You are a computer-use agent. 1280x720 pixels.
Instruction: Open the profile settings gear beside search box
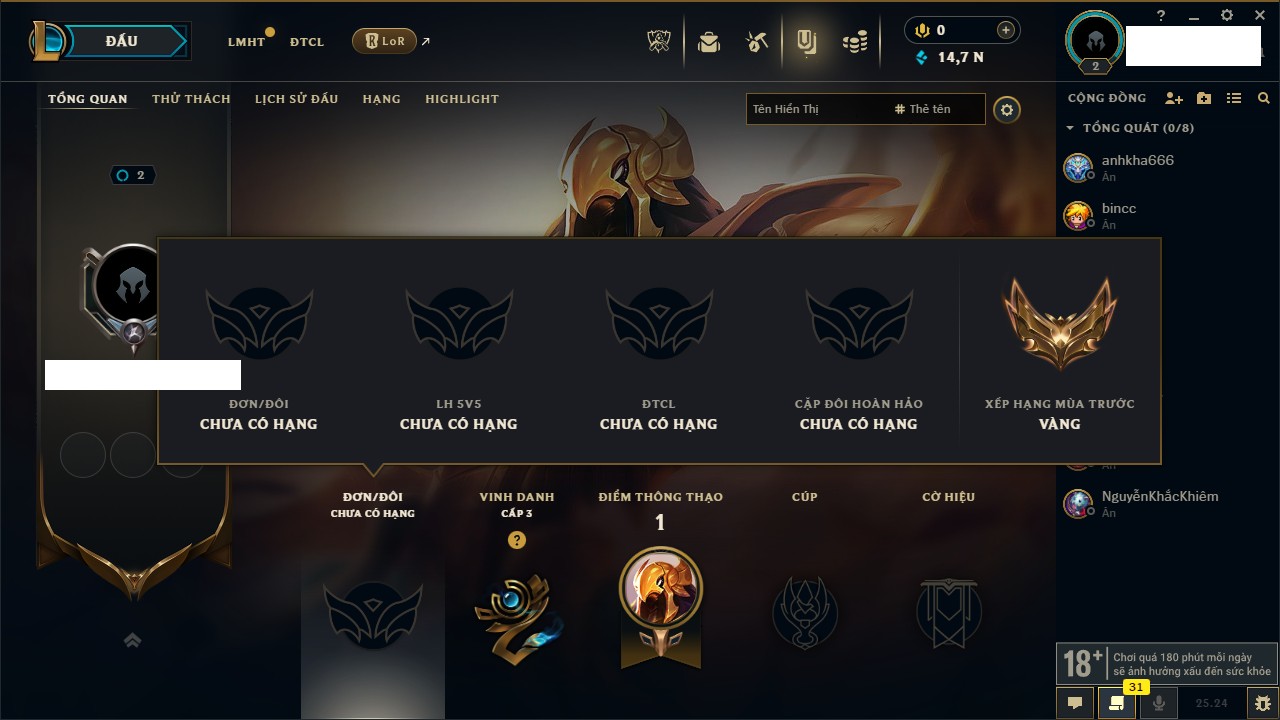click(x=1007, y=110)
